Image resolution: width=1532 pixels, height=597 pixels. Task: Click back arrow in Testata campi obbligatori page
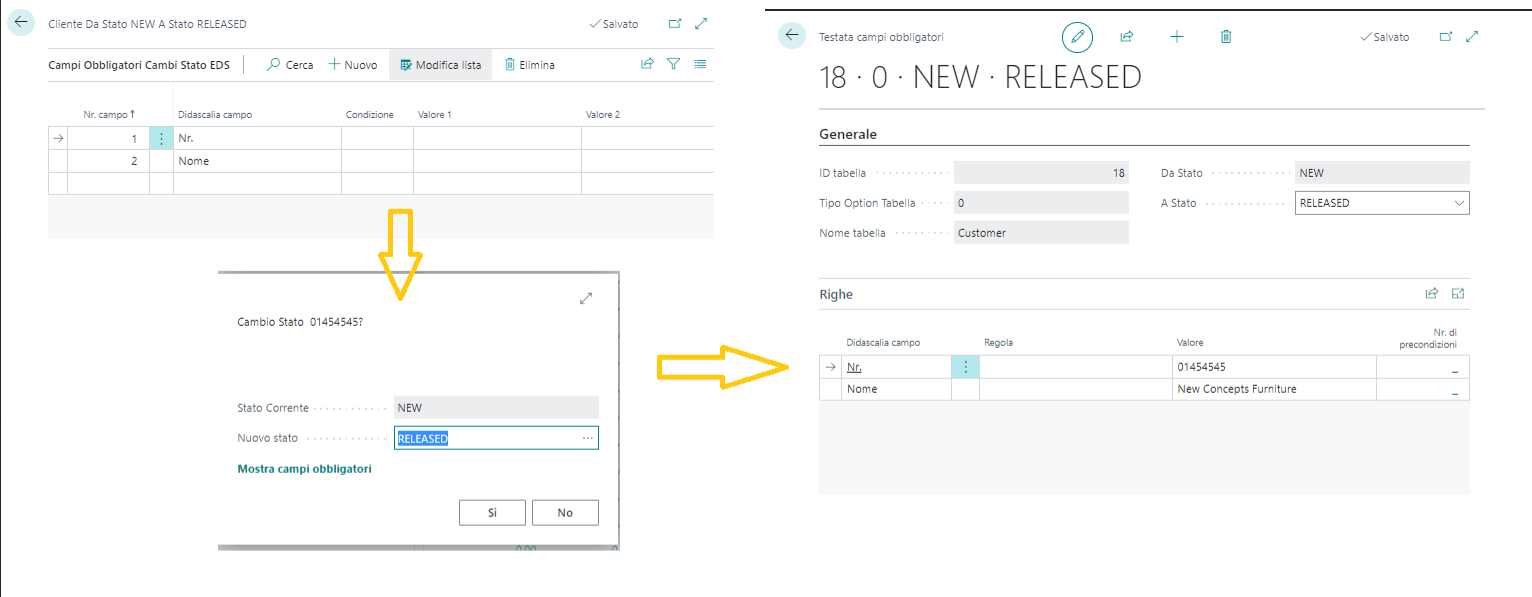click(793, 36)
